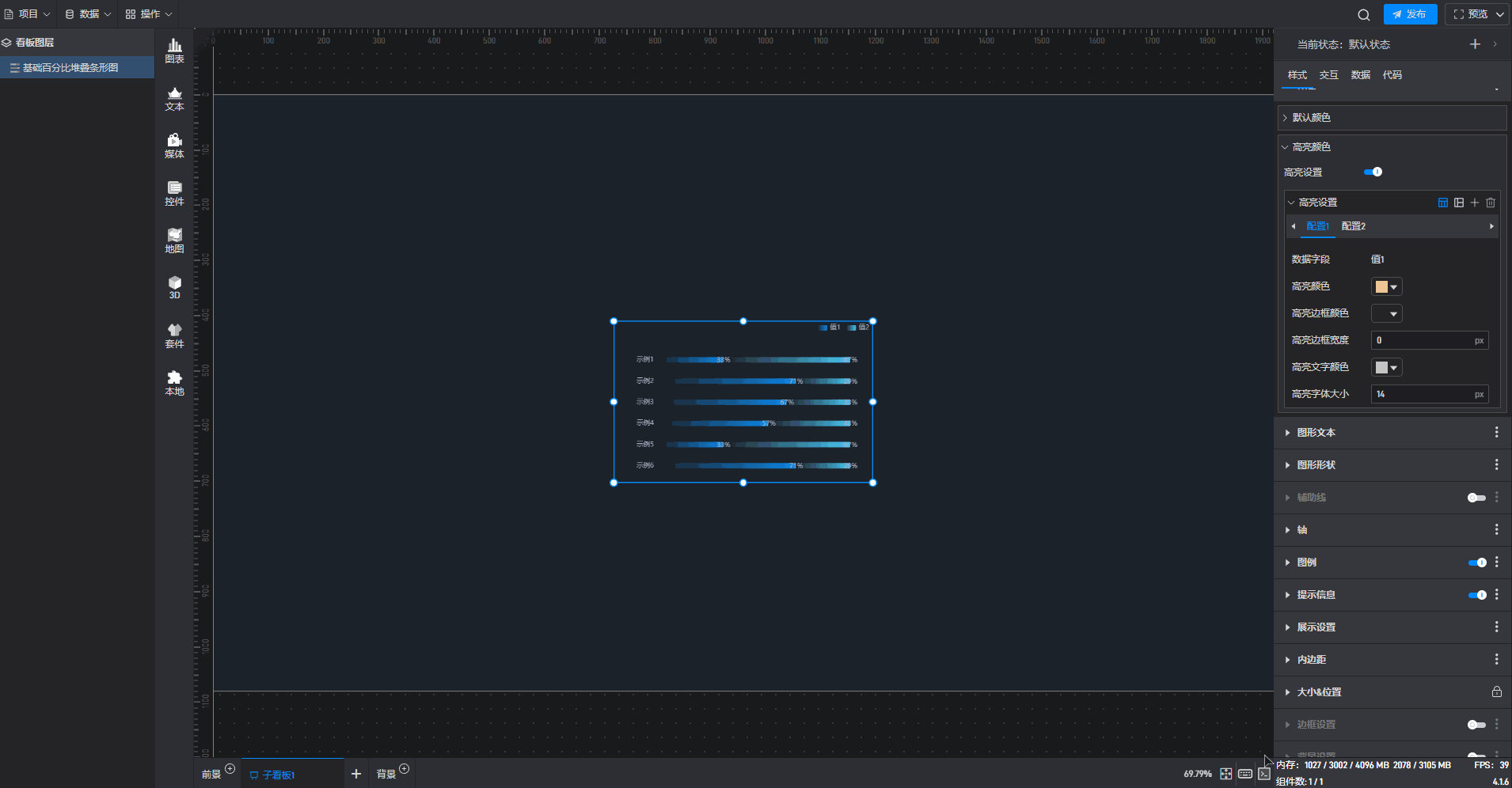Open the 图表 chart components icon
1512x788 pixels.
pos(174,51)
